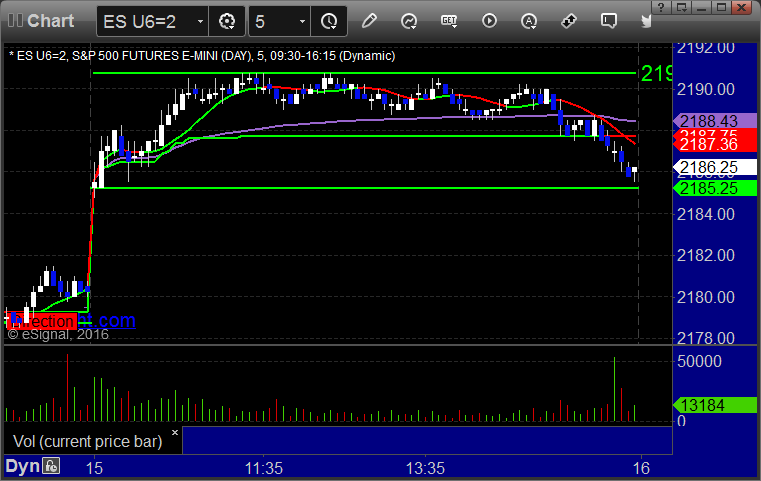Click the 2182.00 price axis label
Viewport: 761px width, 481px height.
(x=706, y=255)
